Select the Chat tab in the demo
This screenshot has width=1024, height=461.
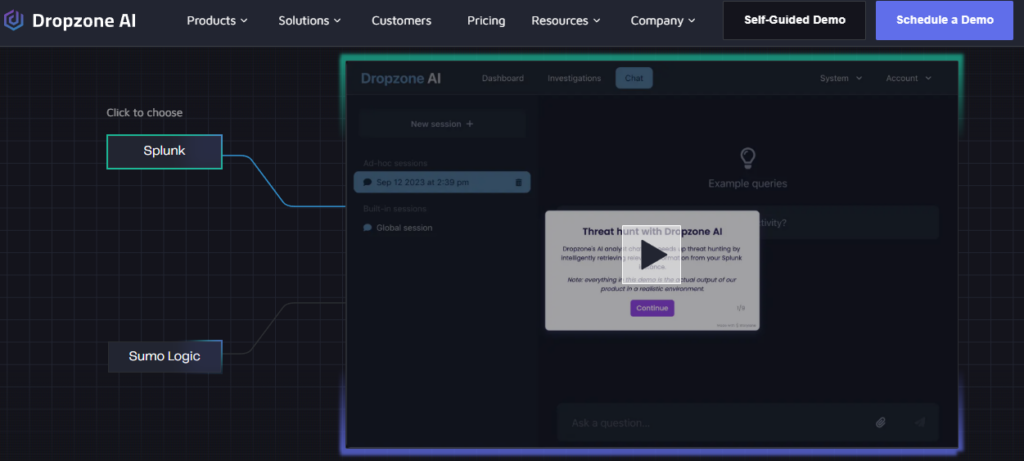pyautogui.click(x=633, y=78)
